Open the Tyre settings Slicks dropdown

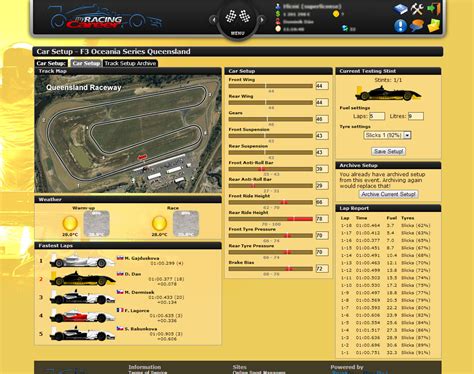coord(387,135)
